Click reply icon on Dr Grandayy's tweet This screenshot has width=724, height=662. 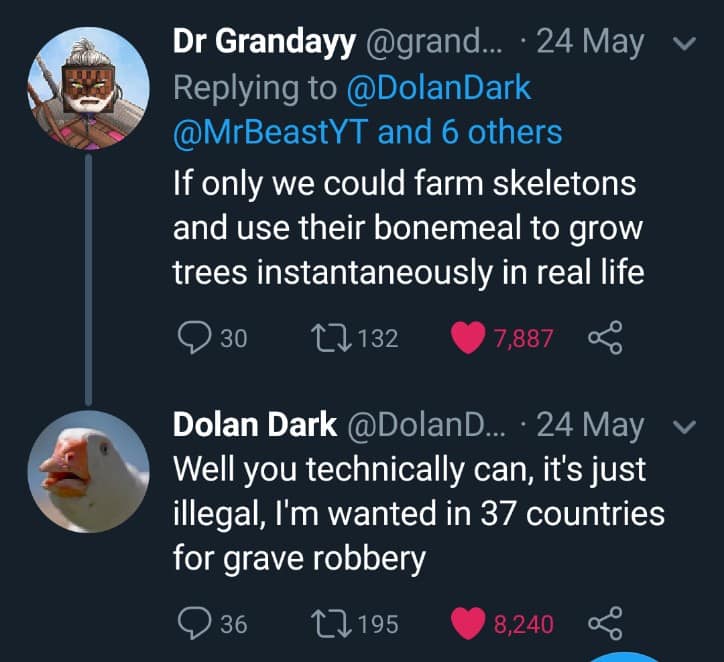[190, 338]
